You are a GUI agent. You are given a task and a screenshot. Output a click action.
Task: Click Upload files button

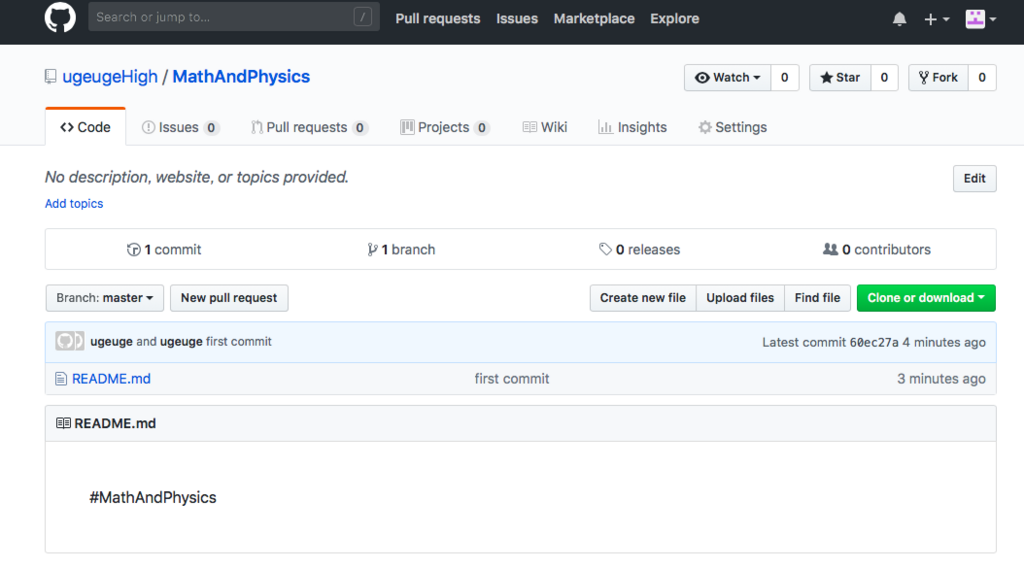click(740, 298)
